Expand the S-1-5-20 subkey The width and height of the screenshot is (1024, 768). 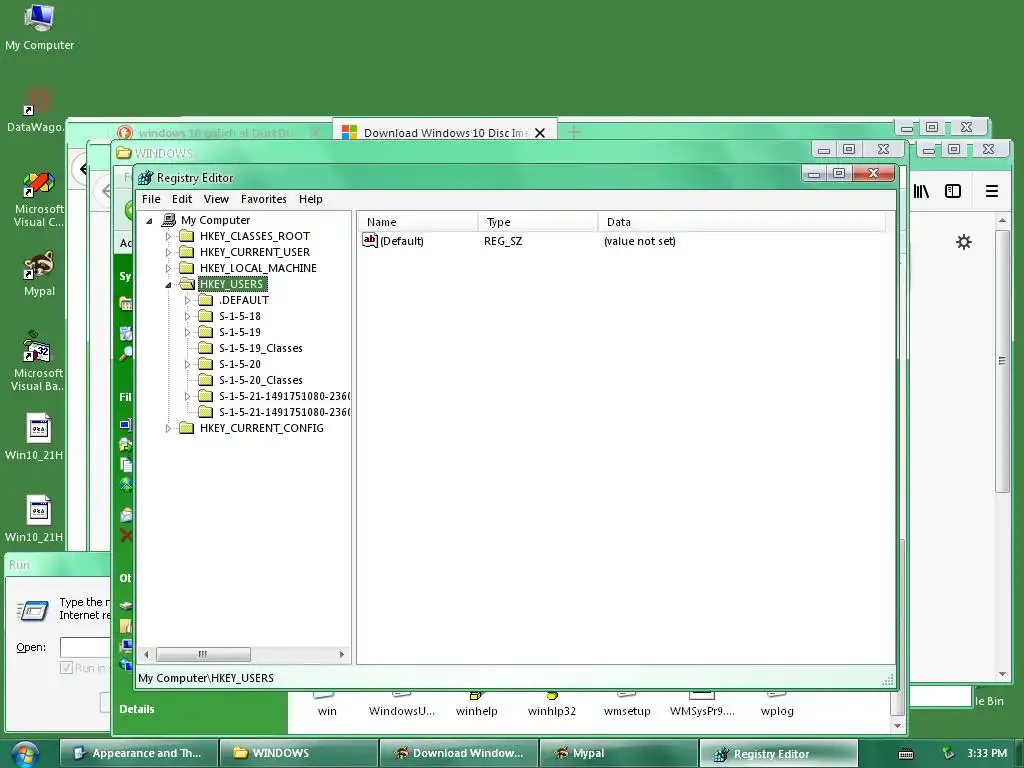tap(187, 364)
